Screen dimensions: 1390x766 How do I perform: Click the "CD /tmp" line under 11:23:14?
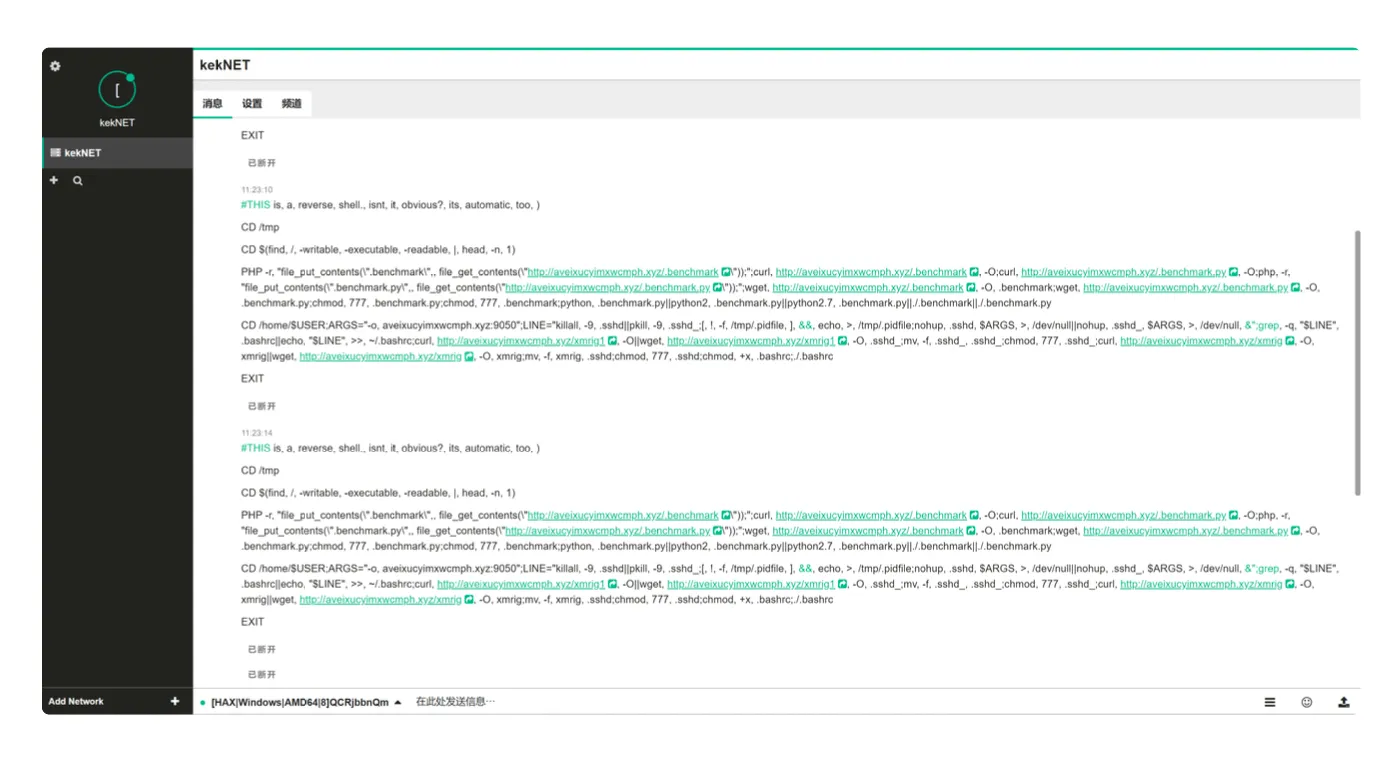point(260,470)
